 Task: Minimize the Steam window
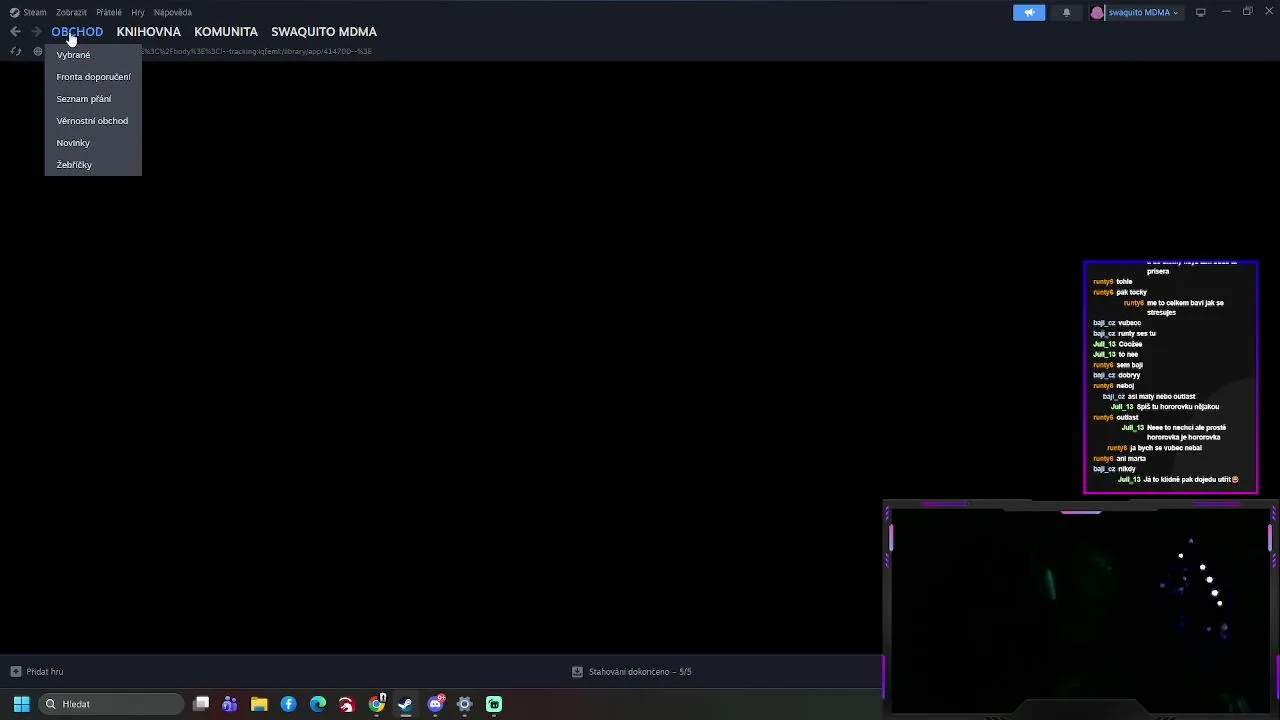click(1226, 12)
